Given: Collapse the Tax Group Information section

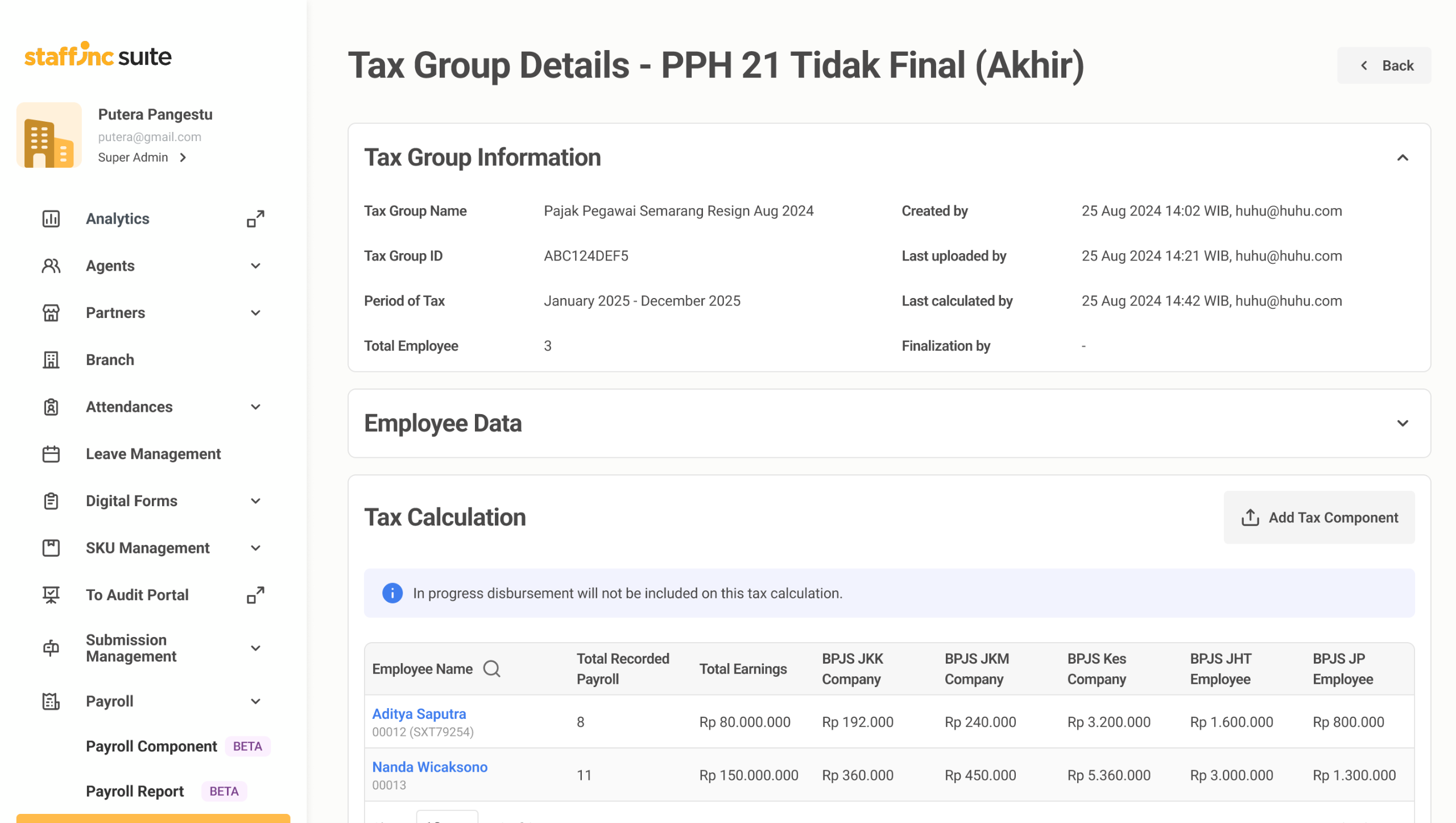Looking at the screenshot, I should coord(1403,158).
